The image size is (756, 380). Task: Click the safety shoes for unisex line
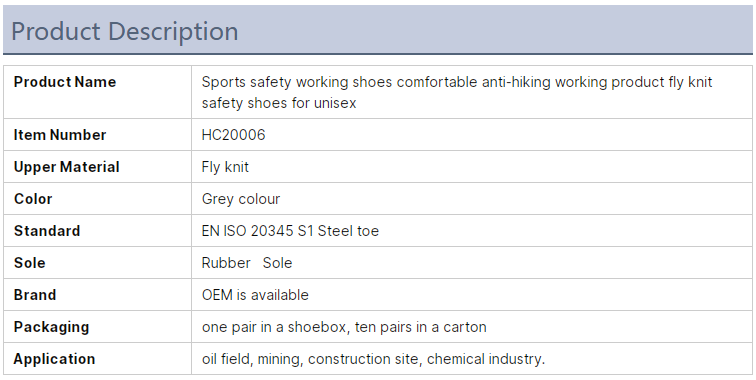click(x=279, y=103)
